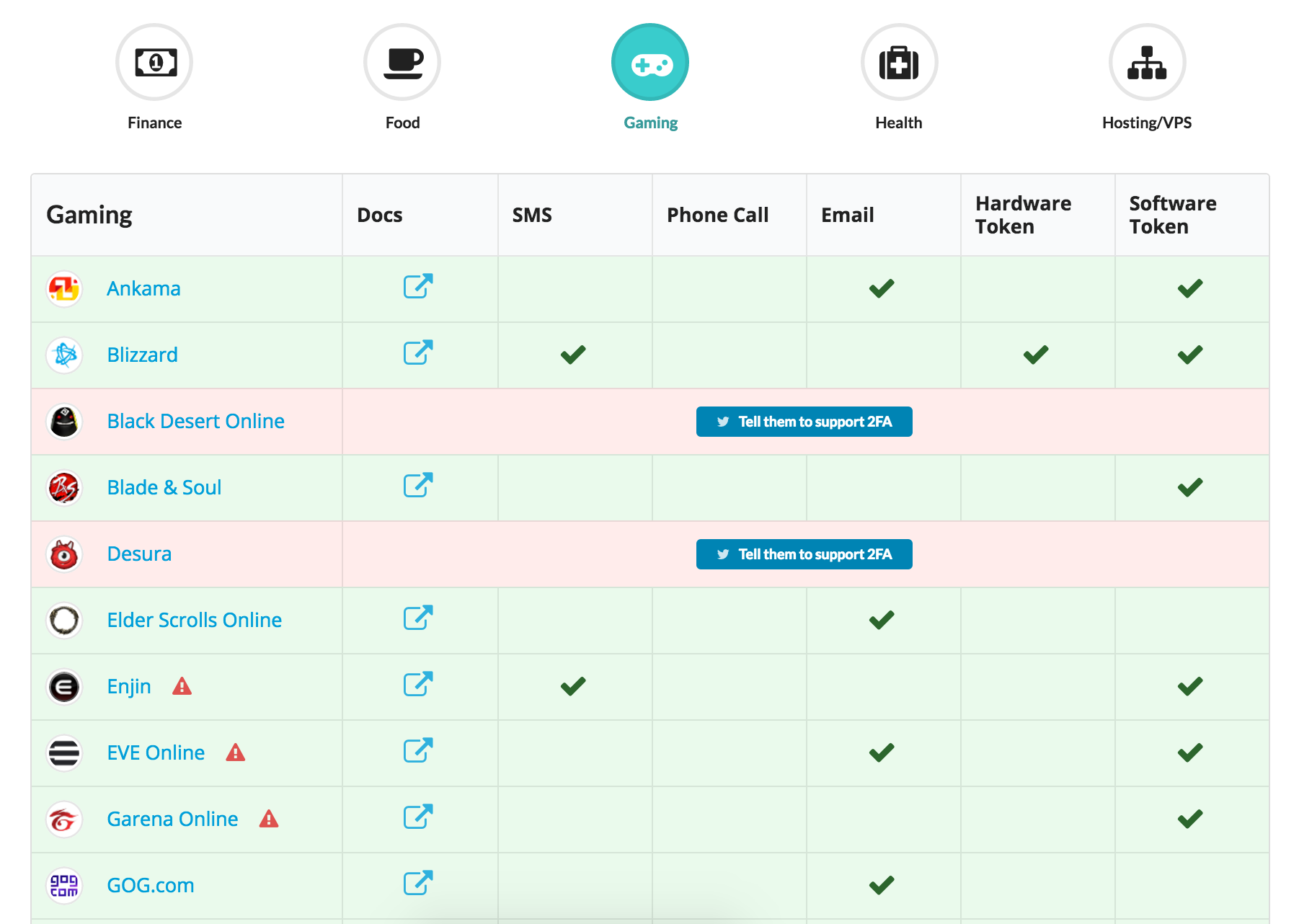The height and width of the screenshot is (924, 1299).
Task: Open Blizzard docs external link icon
Action: [x=418, y=352]
